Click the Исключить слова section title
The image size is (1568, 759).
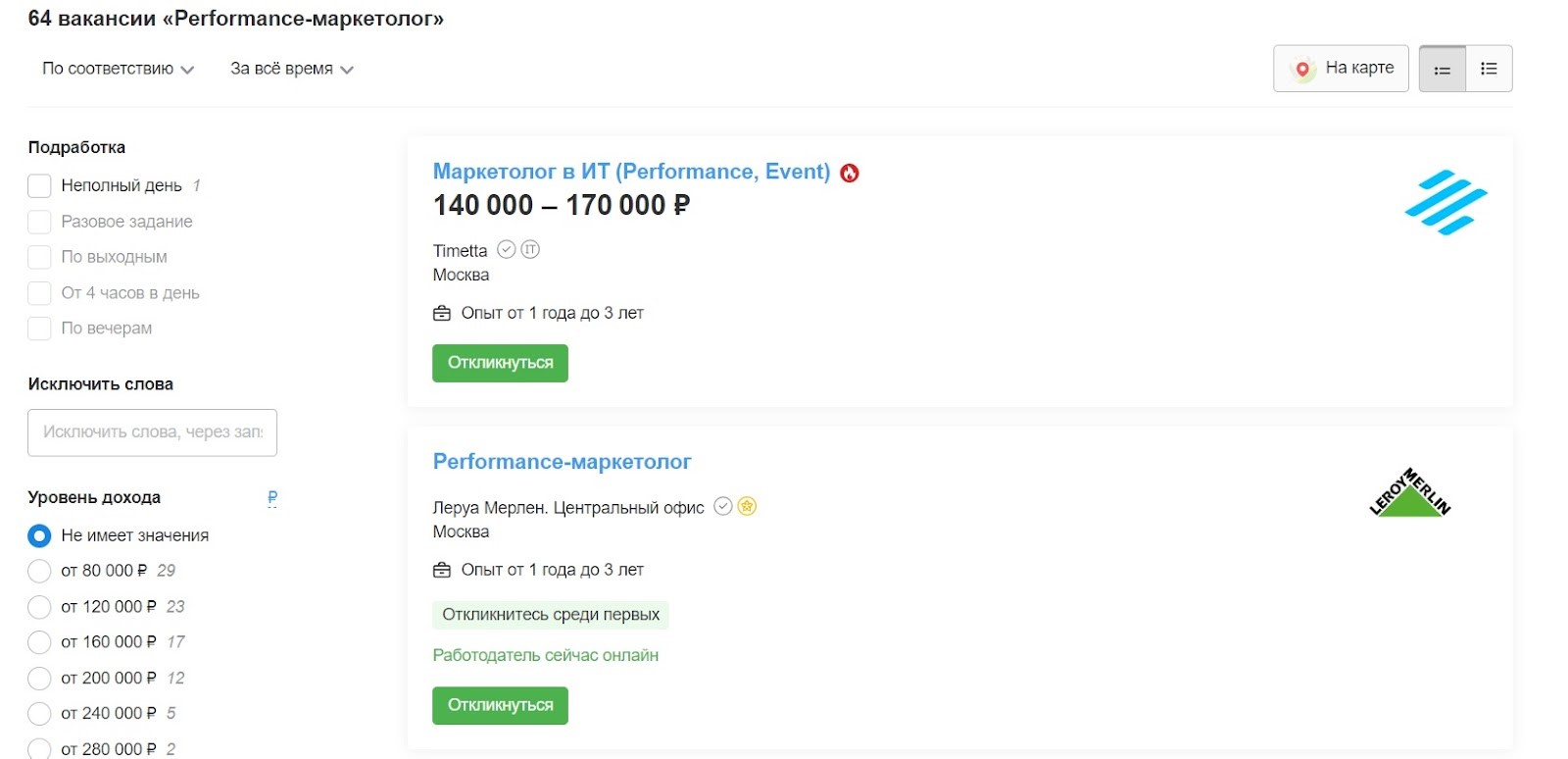[x=100, y=384]
